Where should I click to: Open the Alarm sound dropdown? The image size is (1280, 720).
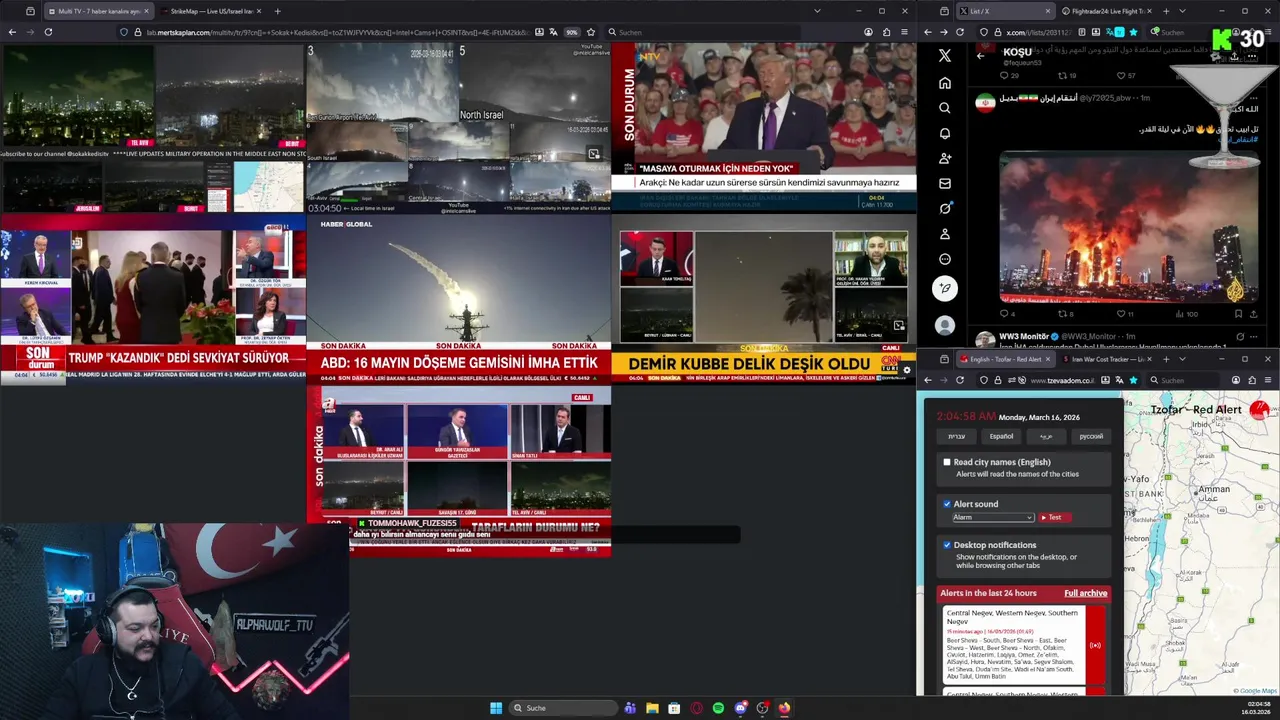[x=992, y=517]
